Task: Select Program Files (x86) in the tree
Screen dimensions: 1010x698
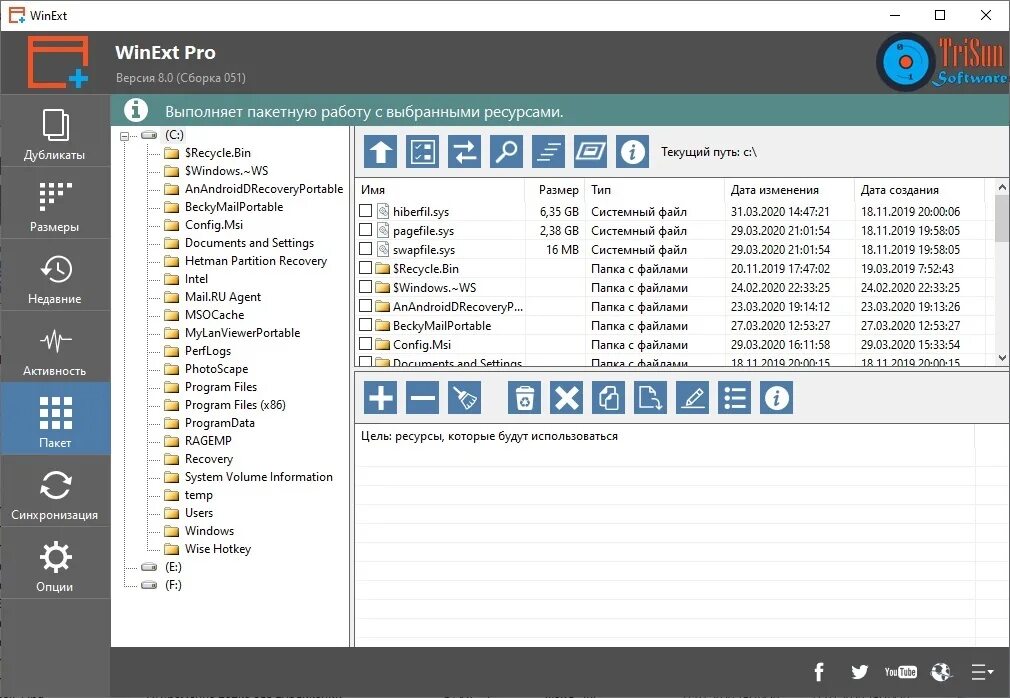Action: 235,405
